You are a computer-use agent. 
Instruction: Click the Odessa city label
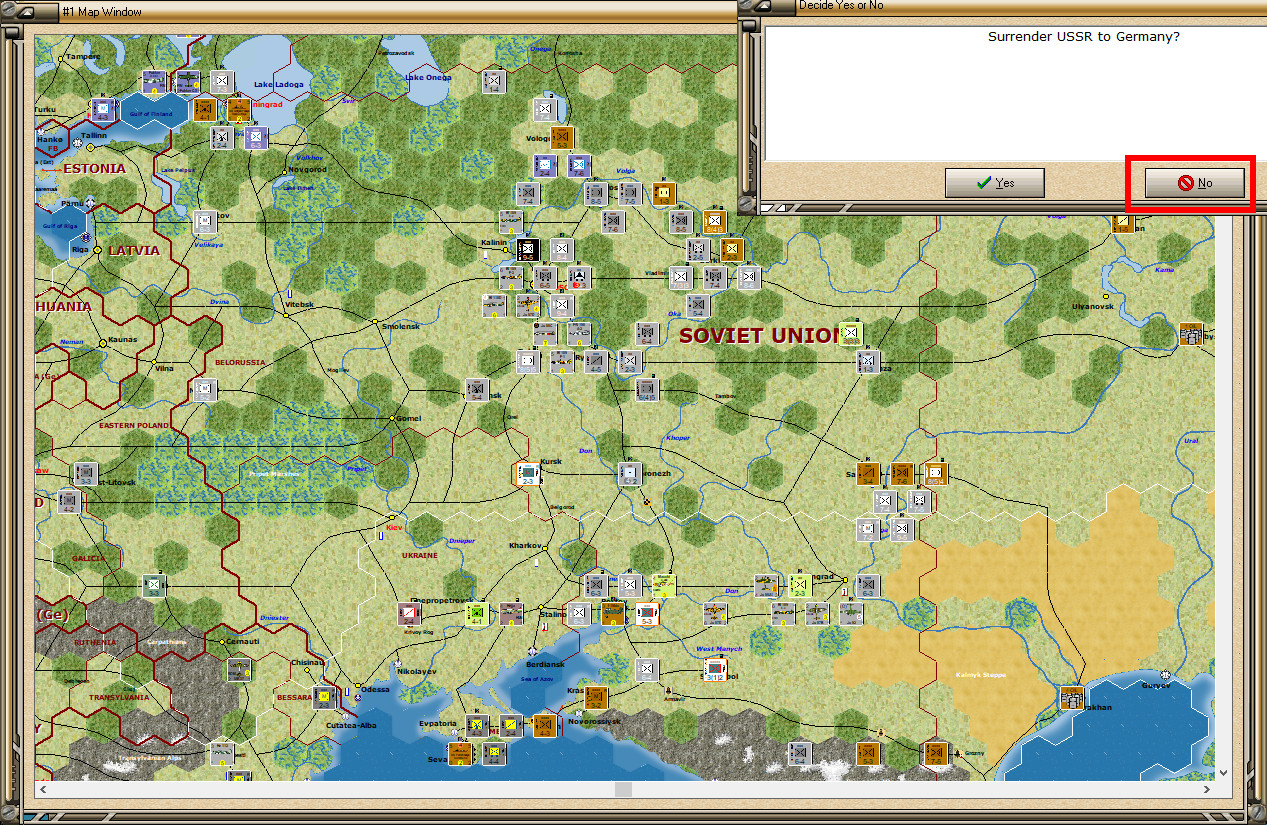point(375,689)
